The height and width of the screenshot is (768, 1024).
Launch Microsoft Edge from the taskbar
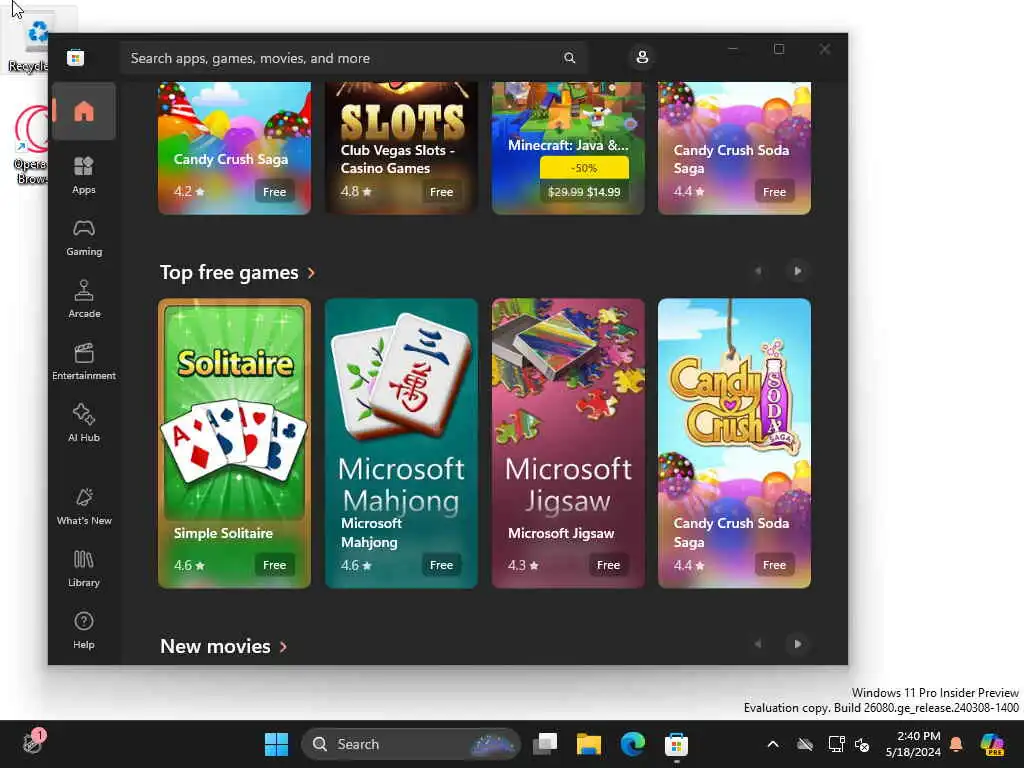click(x=632, y=744)
